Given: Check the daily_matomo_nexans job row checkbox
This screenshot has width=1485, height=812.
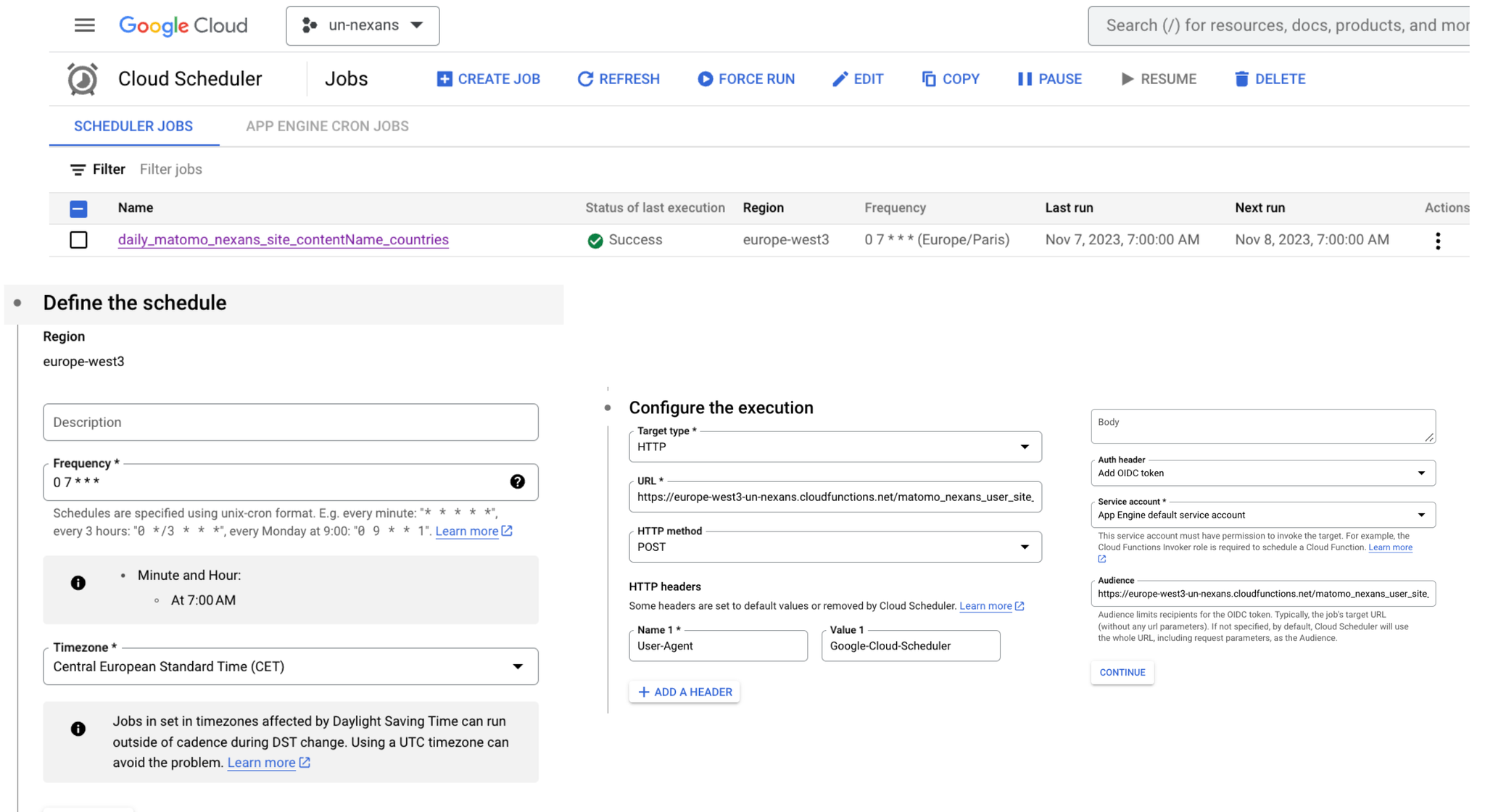Looking at the screenshot, I should tap(78, 240).
